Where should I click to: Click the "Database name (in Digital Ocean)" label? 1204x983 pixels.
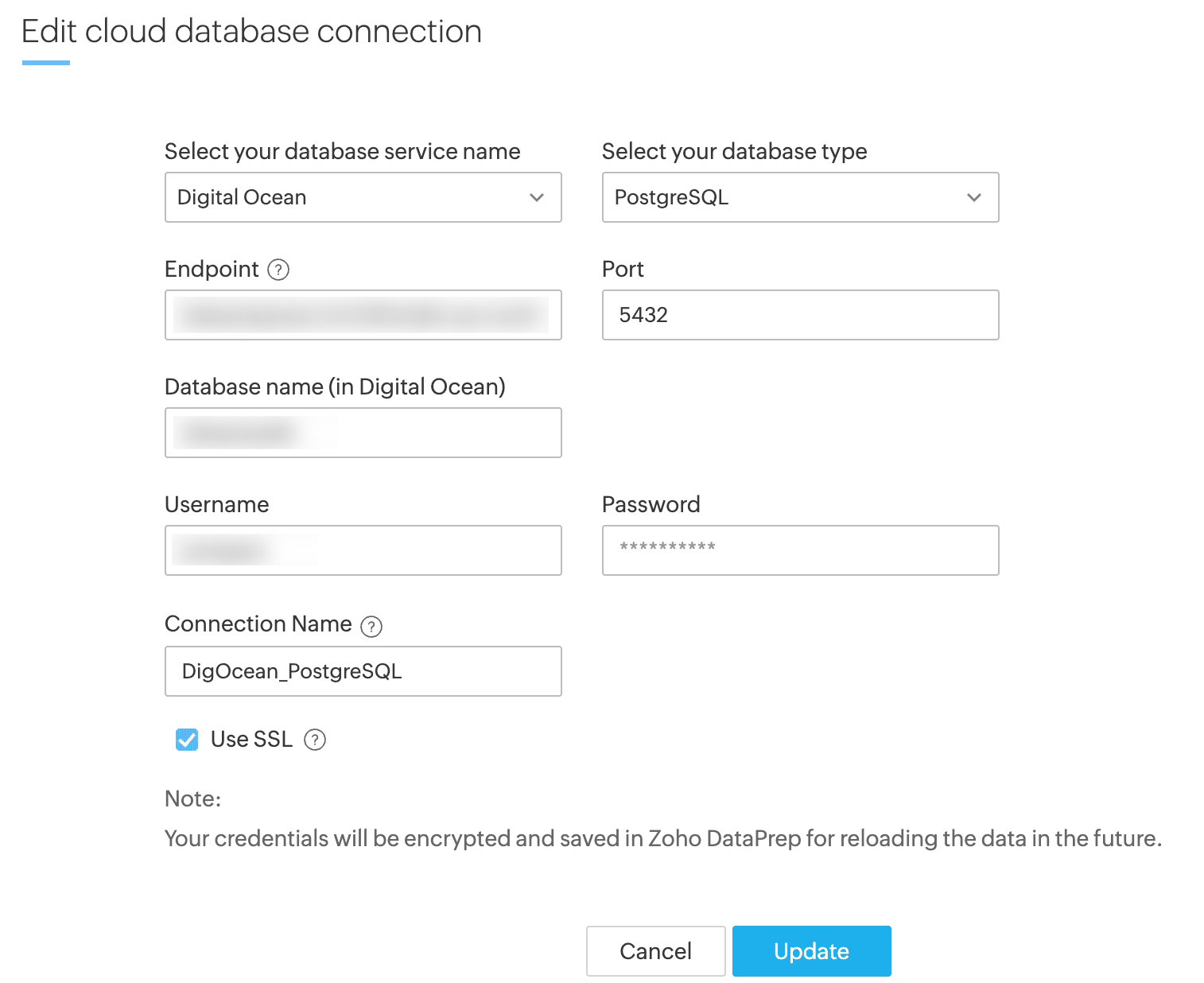[335, 387]
